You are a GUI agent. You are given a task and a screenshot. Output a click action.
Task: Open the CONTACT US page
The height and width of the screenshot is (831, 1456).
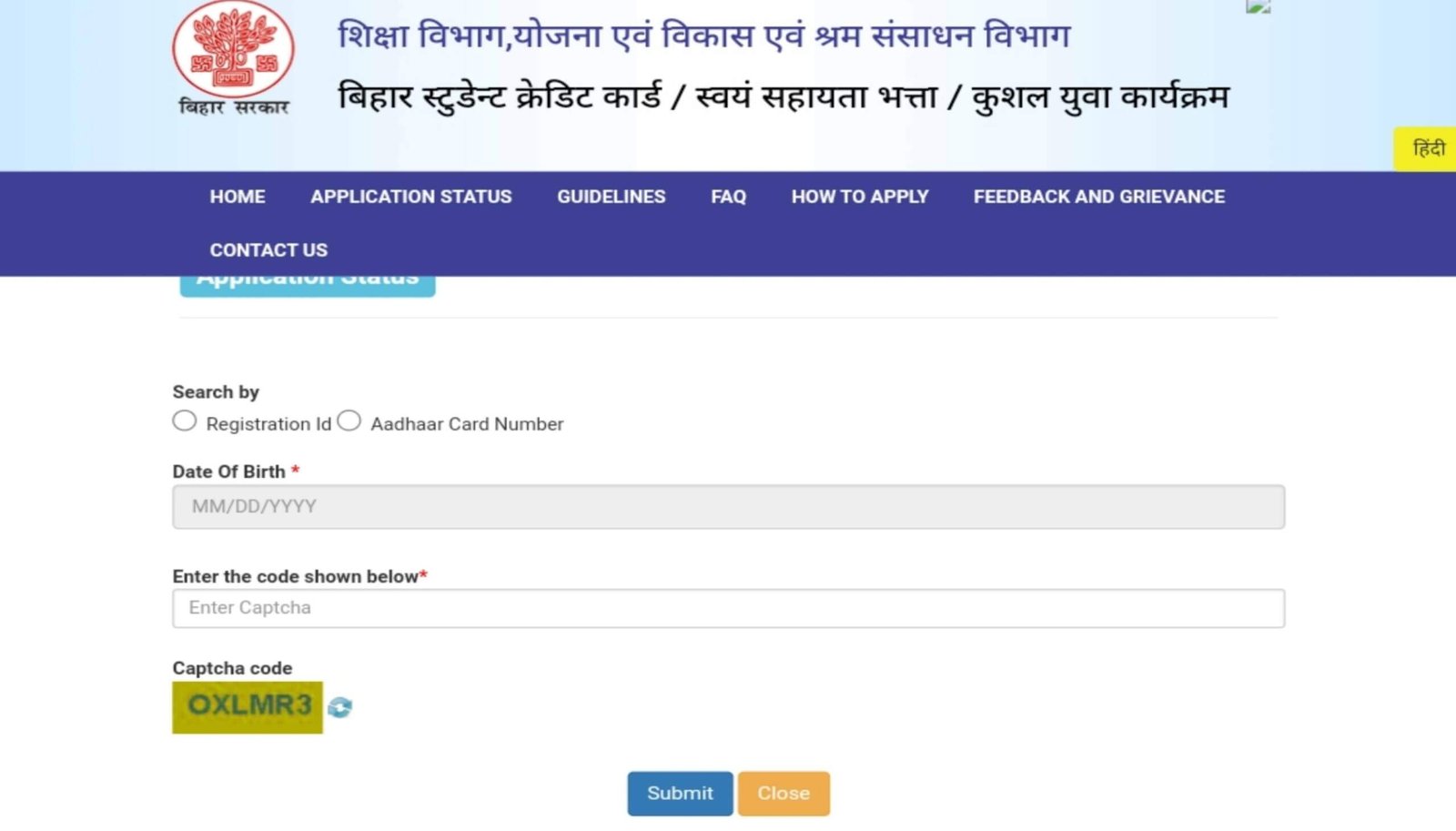pos(268,249)
